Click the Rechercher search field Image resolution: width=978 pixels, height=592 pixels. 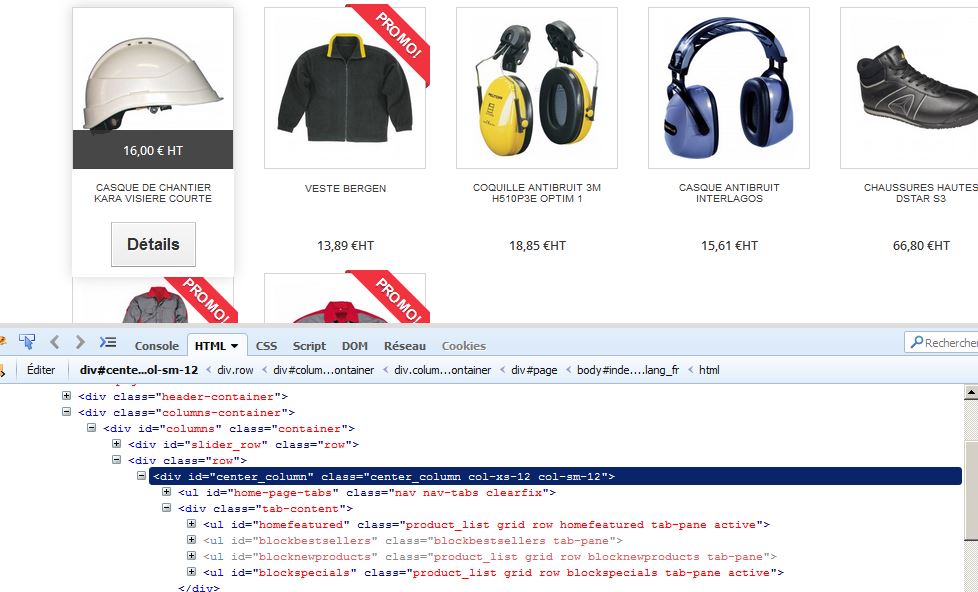942,342
